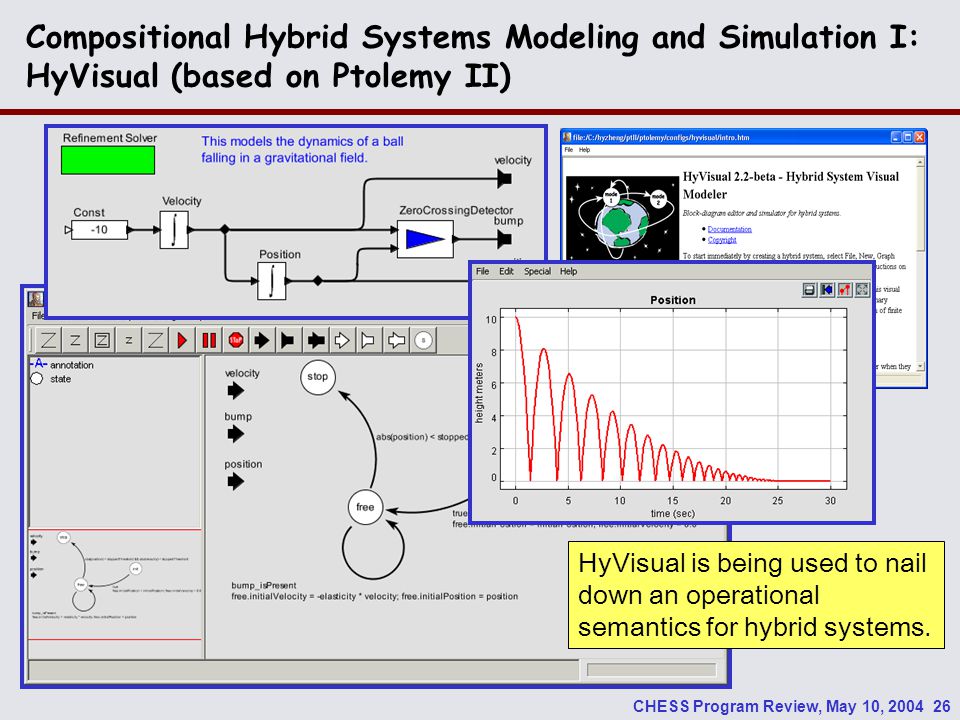Viewport: 960px width, 720px height.
Task: Click the navigator thumbnail of state diagram
Action: [x=116, y=585]
